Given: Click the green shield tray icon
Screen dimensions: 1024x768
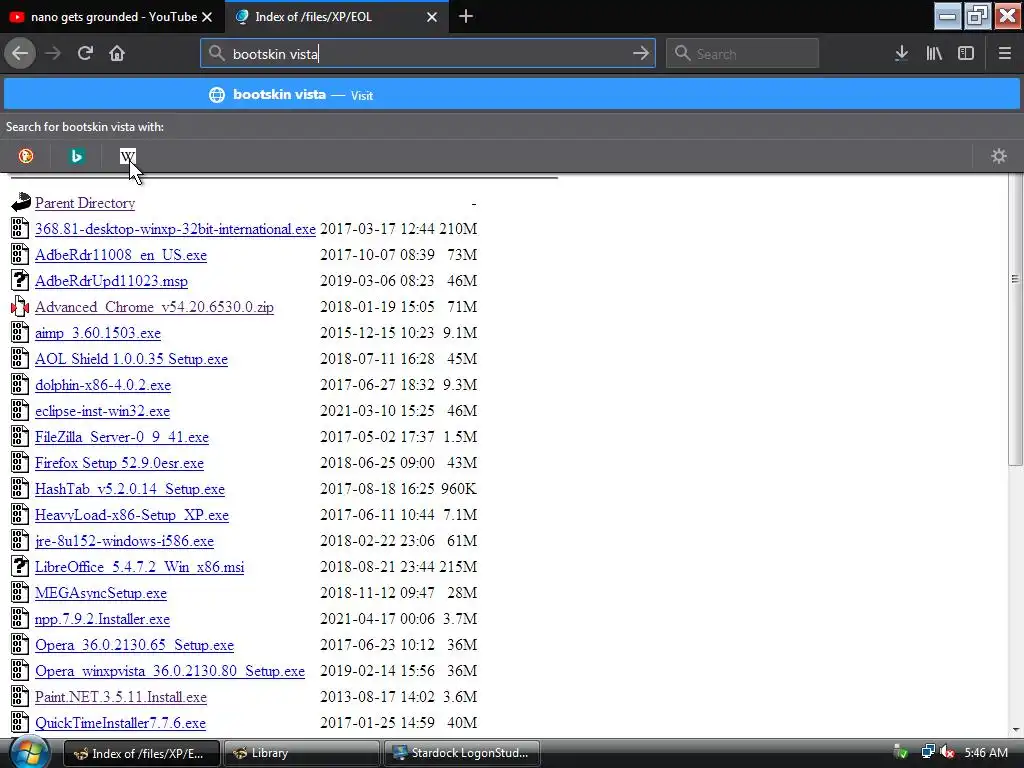Looking at the screenshot, I should (901, 752).
